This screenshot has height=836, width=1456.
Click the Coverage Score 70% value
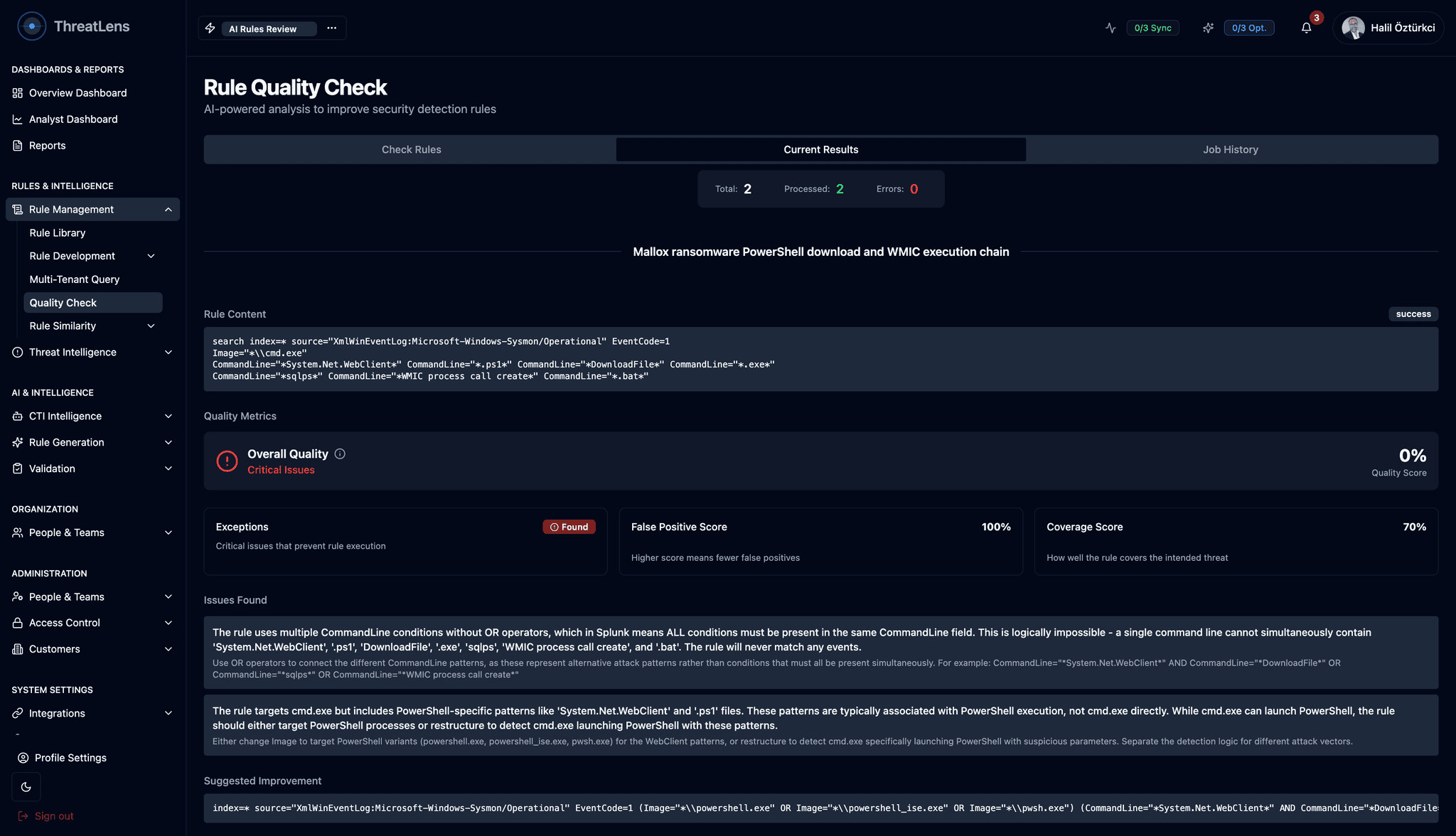click(1414, 527)
